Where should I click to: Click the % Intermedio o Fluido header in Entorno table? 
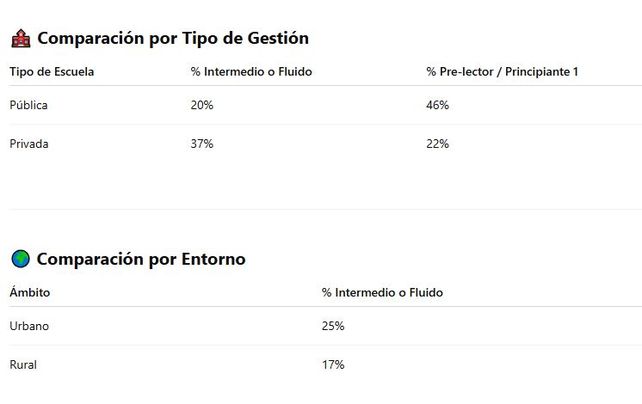[382, 292]
